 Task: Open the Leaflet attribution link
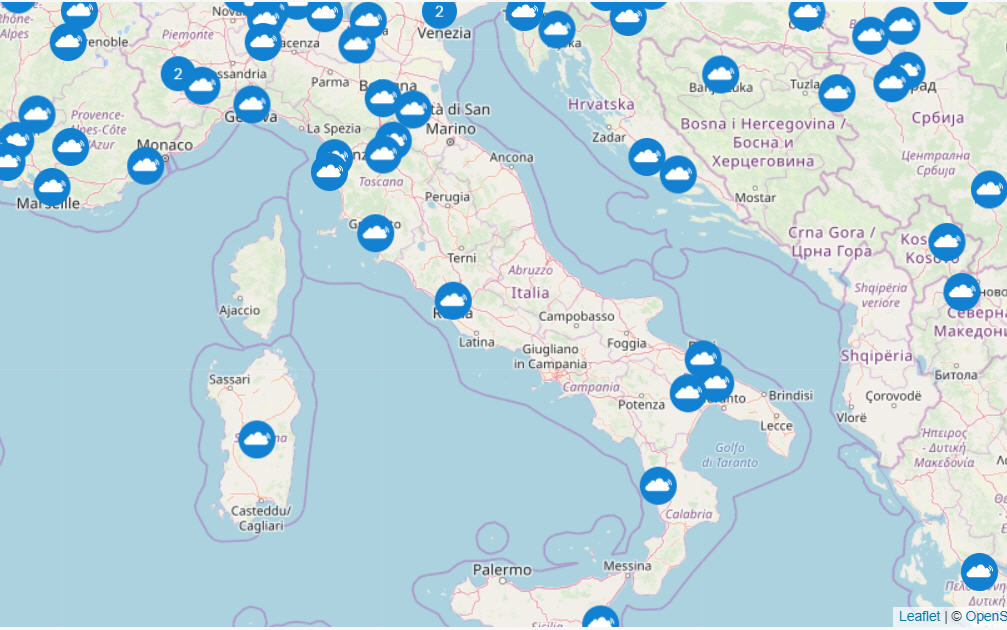tap(919, 616)
